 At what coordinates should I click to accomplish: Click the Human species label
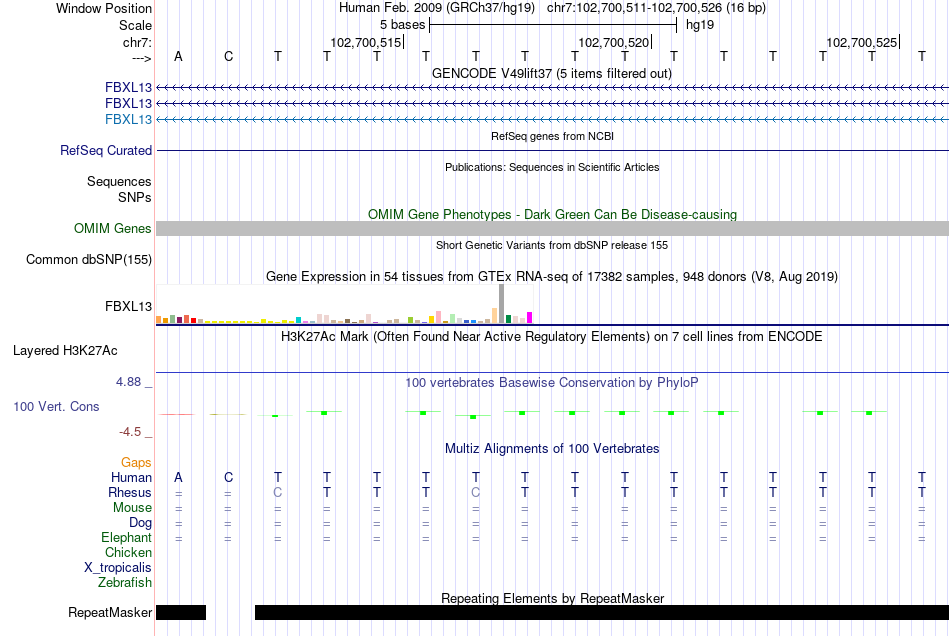tap(131, 478)
